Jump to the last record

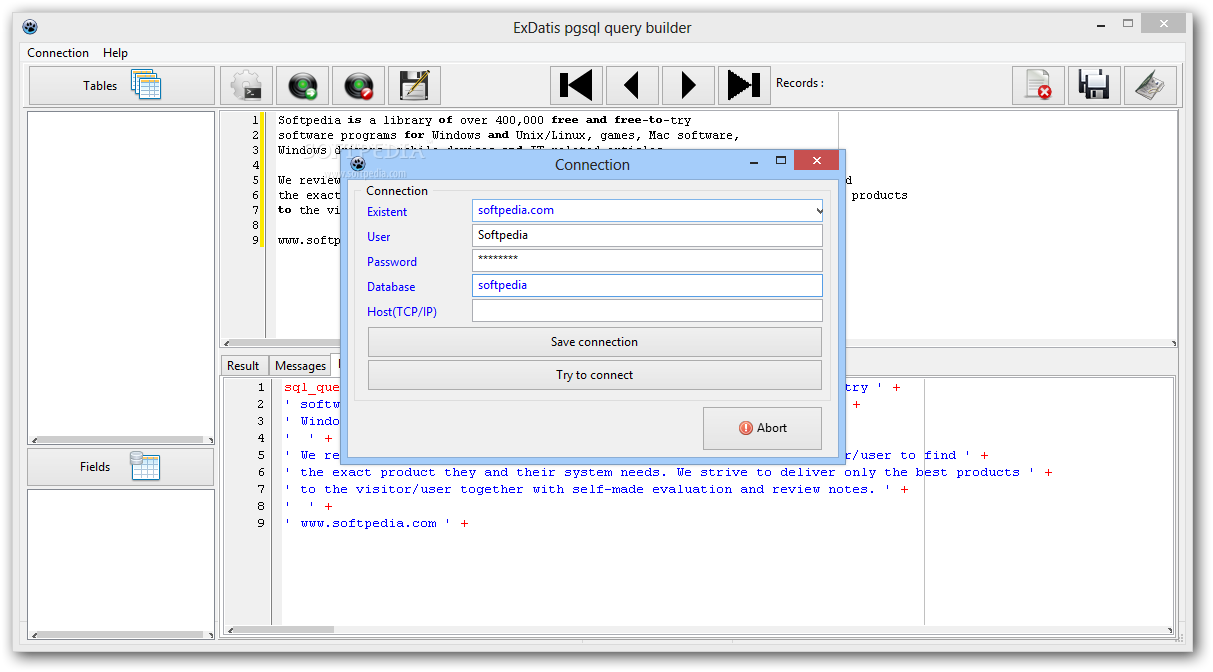click(744, 86)
